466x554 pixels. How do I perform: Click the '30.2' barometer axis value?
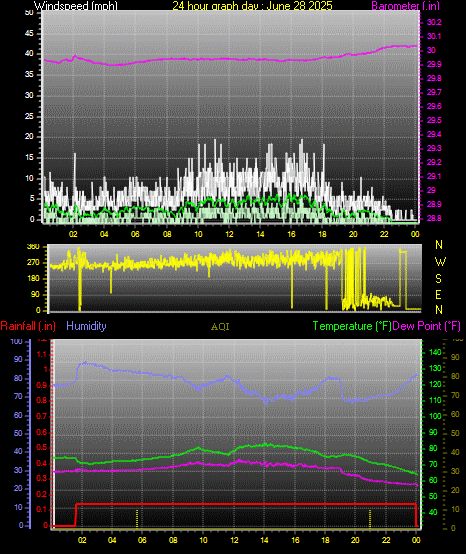[x=434, y=22]
